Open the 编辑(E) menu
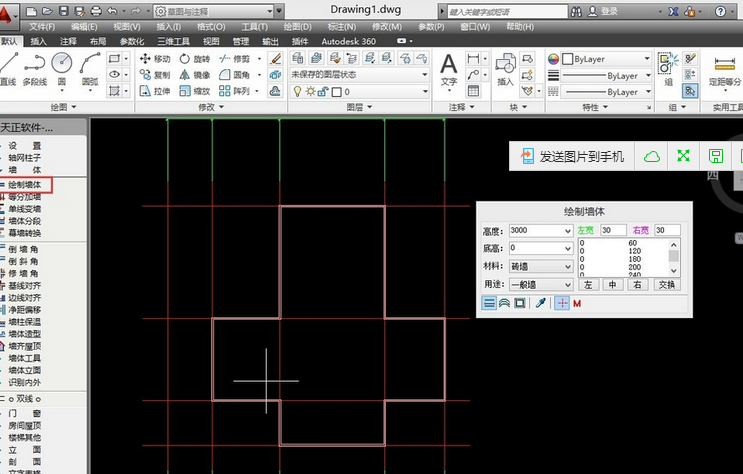Image resolution: width=743 pixels, height=474 pixels. tap(84, 27)
